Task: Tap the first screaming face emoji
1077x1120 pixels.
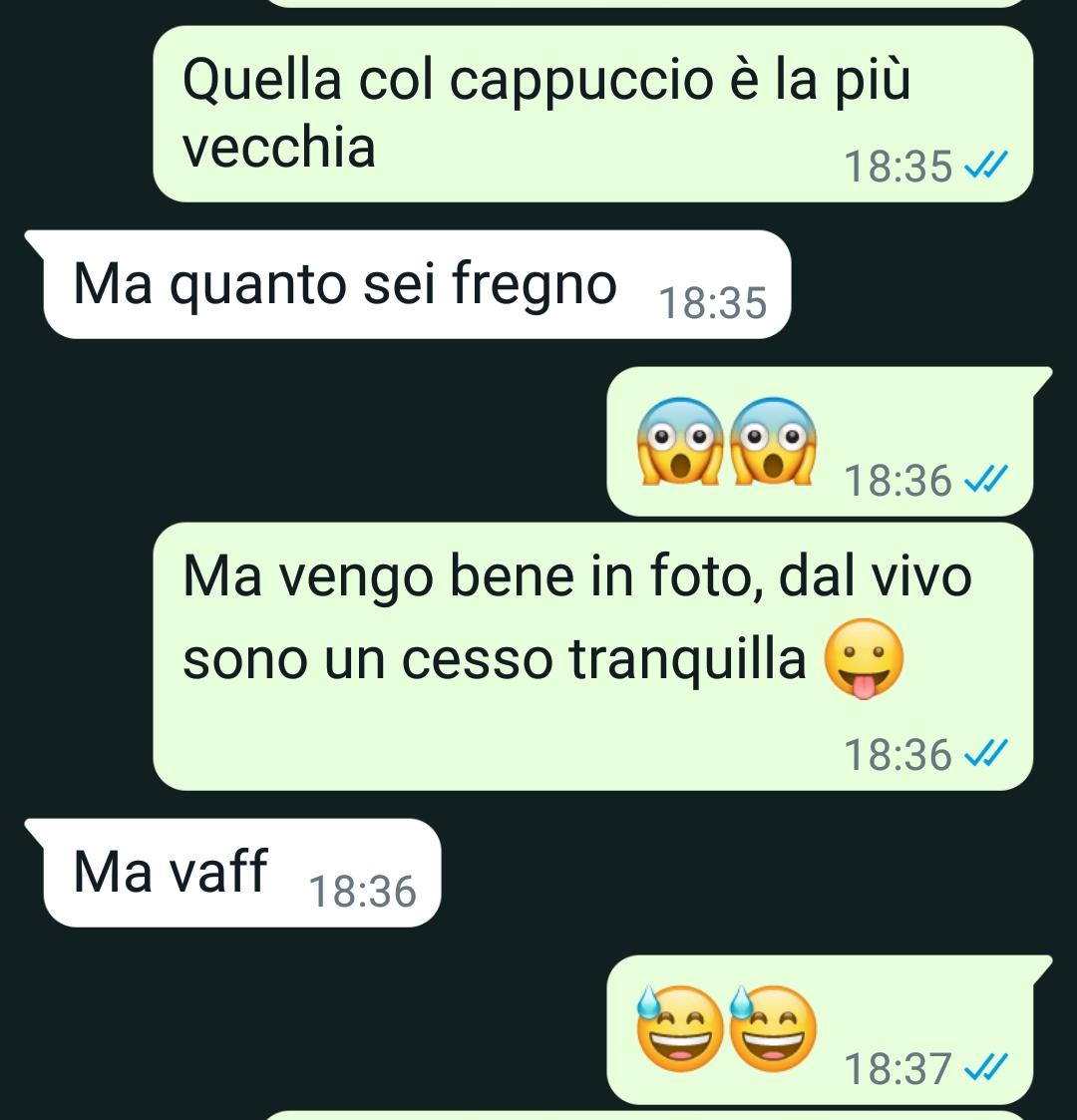Action: 680,441
